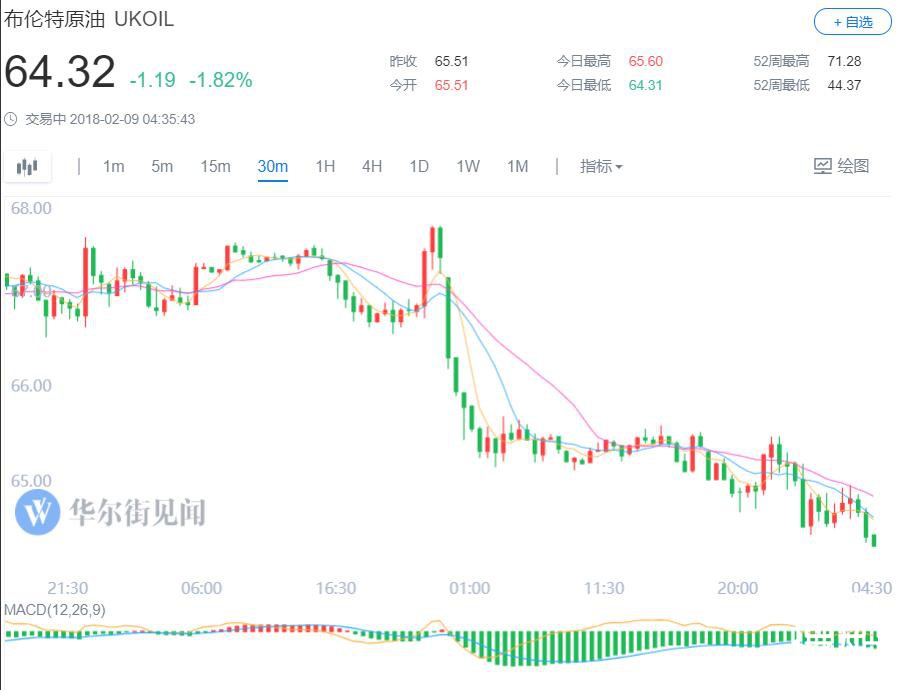Select the 15m interval tab

pos(215,166)
